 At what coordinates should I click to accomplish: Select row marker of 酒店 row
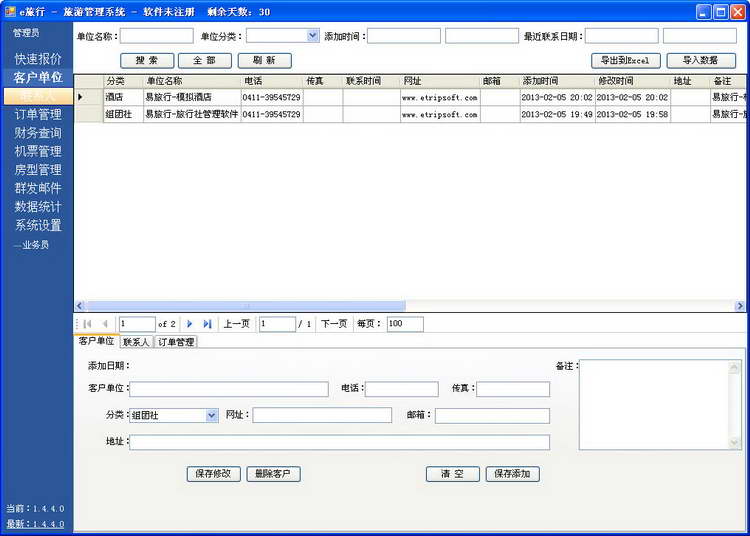pos(88,97)
